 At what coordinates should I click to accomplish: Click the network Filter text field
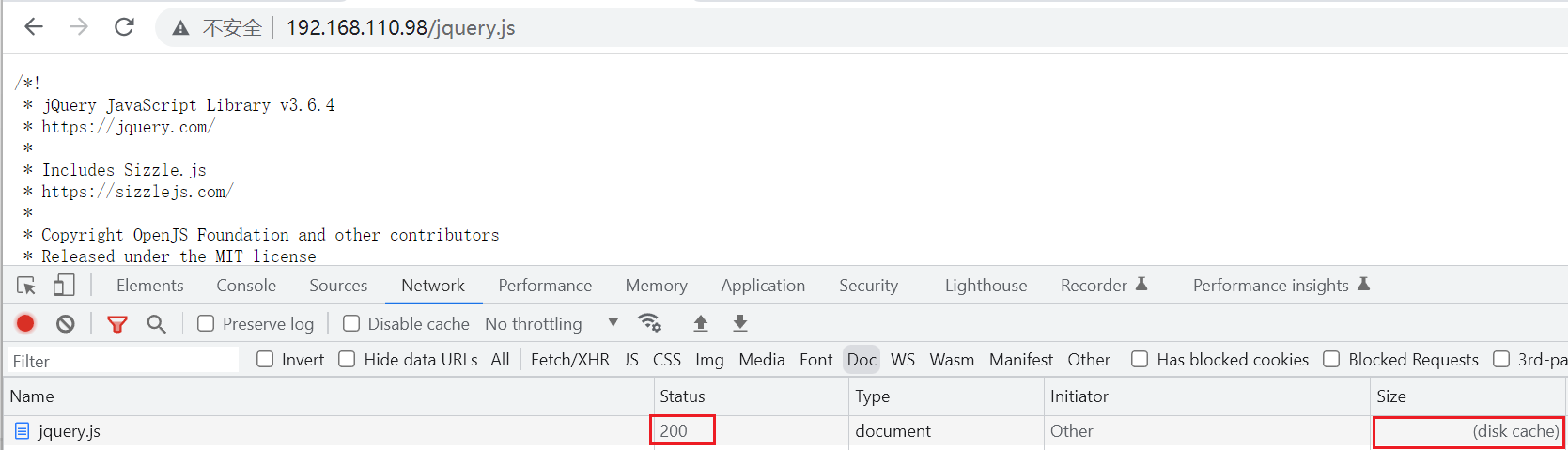coord(122,361)
